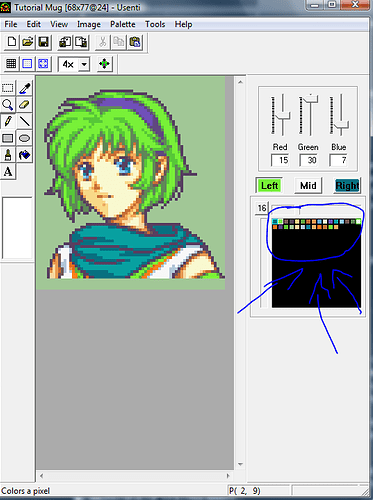Select the Ellipse shape tool
The width and height of the screenshot is (373, 500).
(x=24, y=138)
